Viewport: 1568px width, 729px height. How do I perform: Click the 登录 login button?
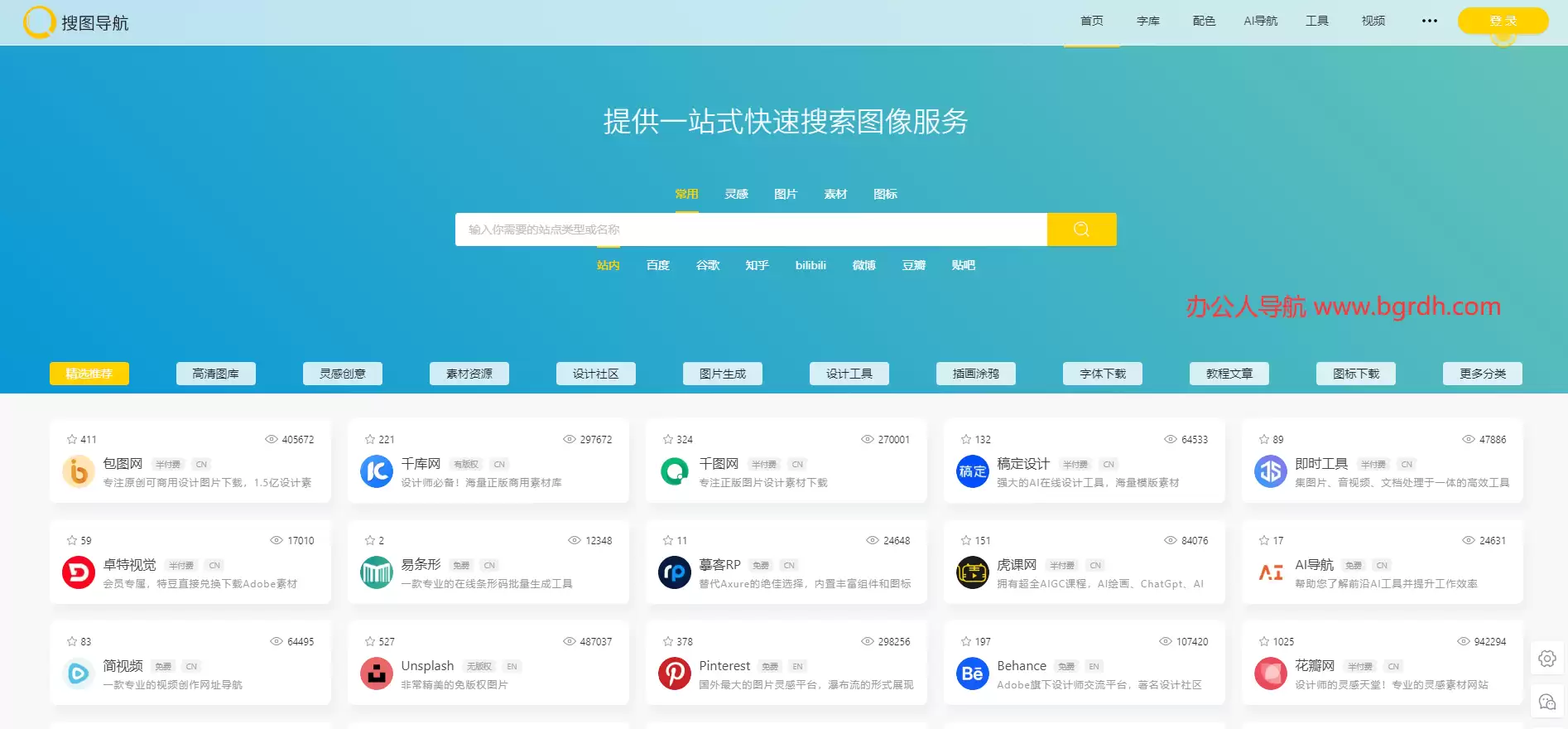click(x=1503, y=21)
